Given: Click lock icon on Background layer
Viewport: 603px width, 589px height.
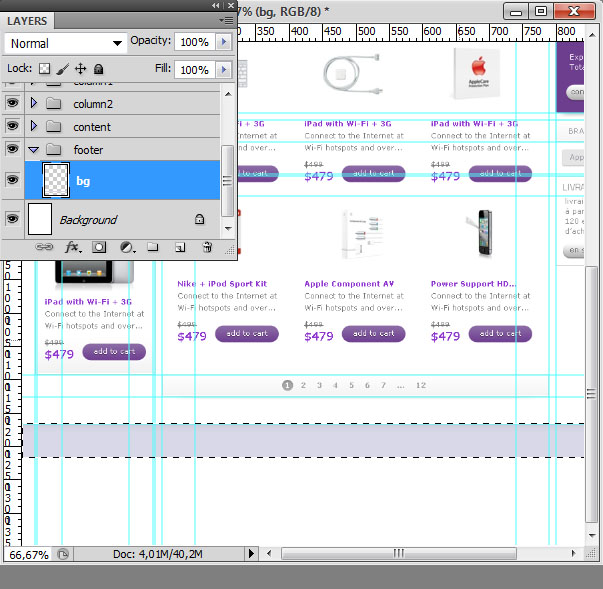Looking at the screenshot, I should pyautogui.click(x=199, y=219).
